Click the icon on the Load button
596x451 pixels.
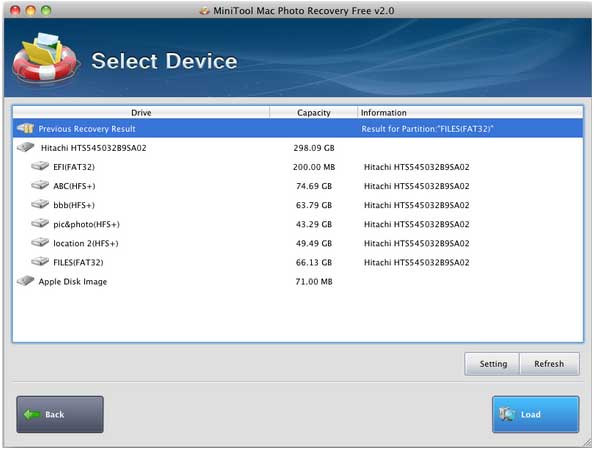(x=507, y=414)
